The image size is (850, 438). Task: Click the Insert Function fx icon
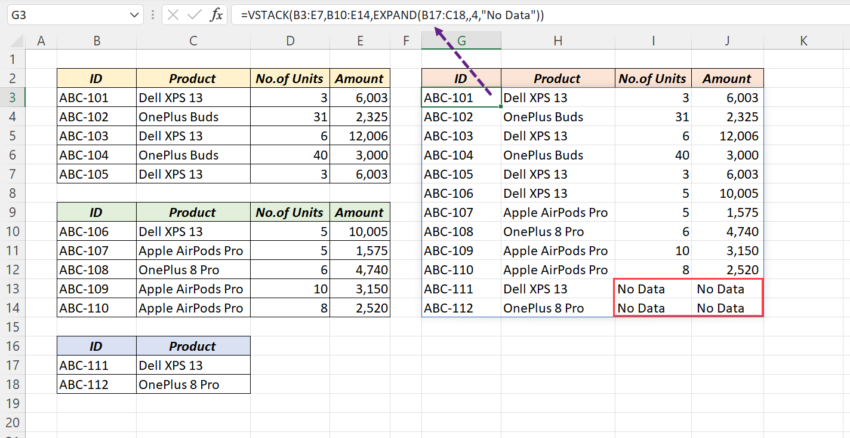click(x=216, y=16)
